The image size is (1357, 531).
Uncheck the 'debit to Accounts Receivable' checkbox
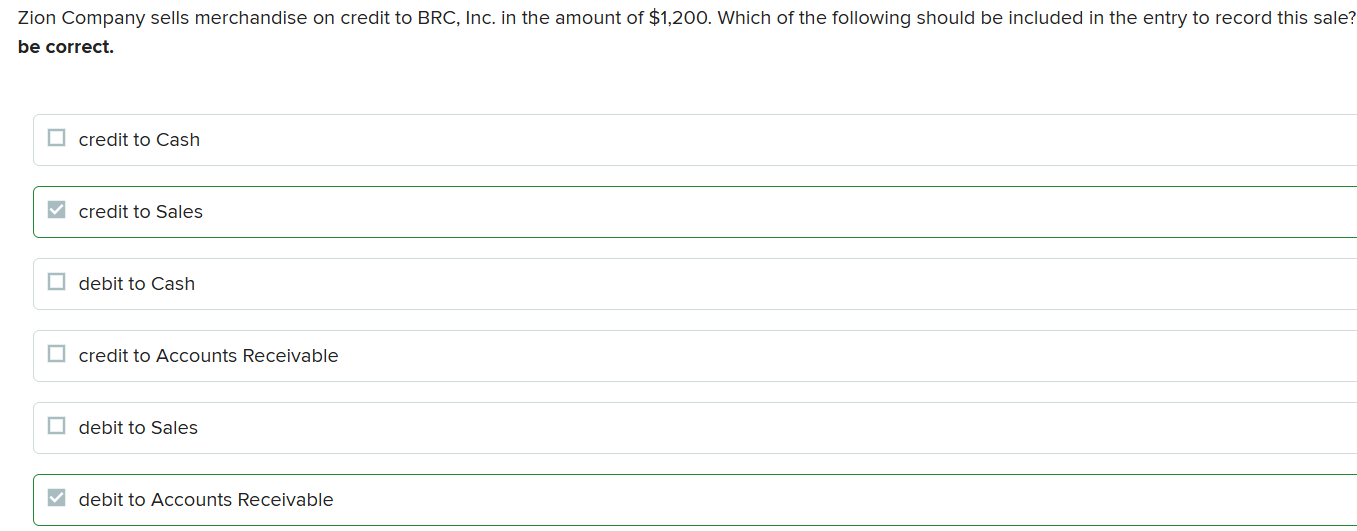57,499
